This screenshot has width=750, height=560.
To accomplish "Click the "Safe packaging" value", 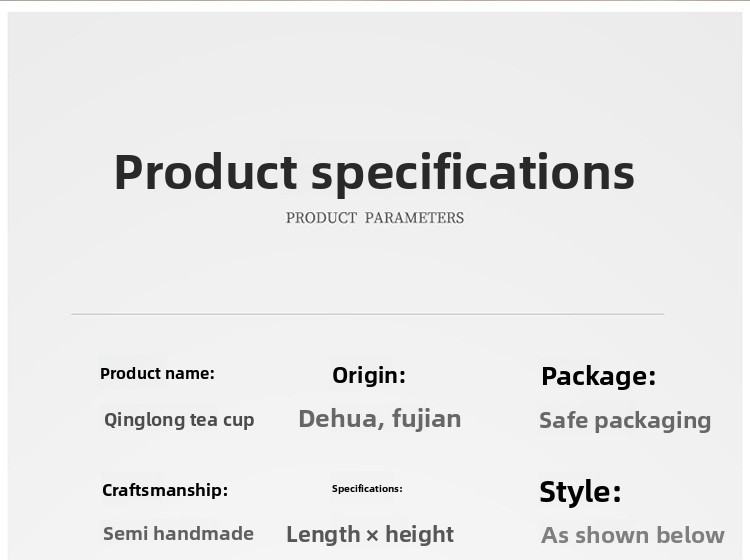I will pyautogui.click(x=625, y=420).
